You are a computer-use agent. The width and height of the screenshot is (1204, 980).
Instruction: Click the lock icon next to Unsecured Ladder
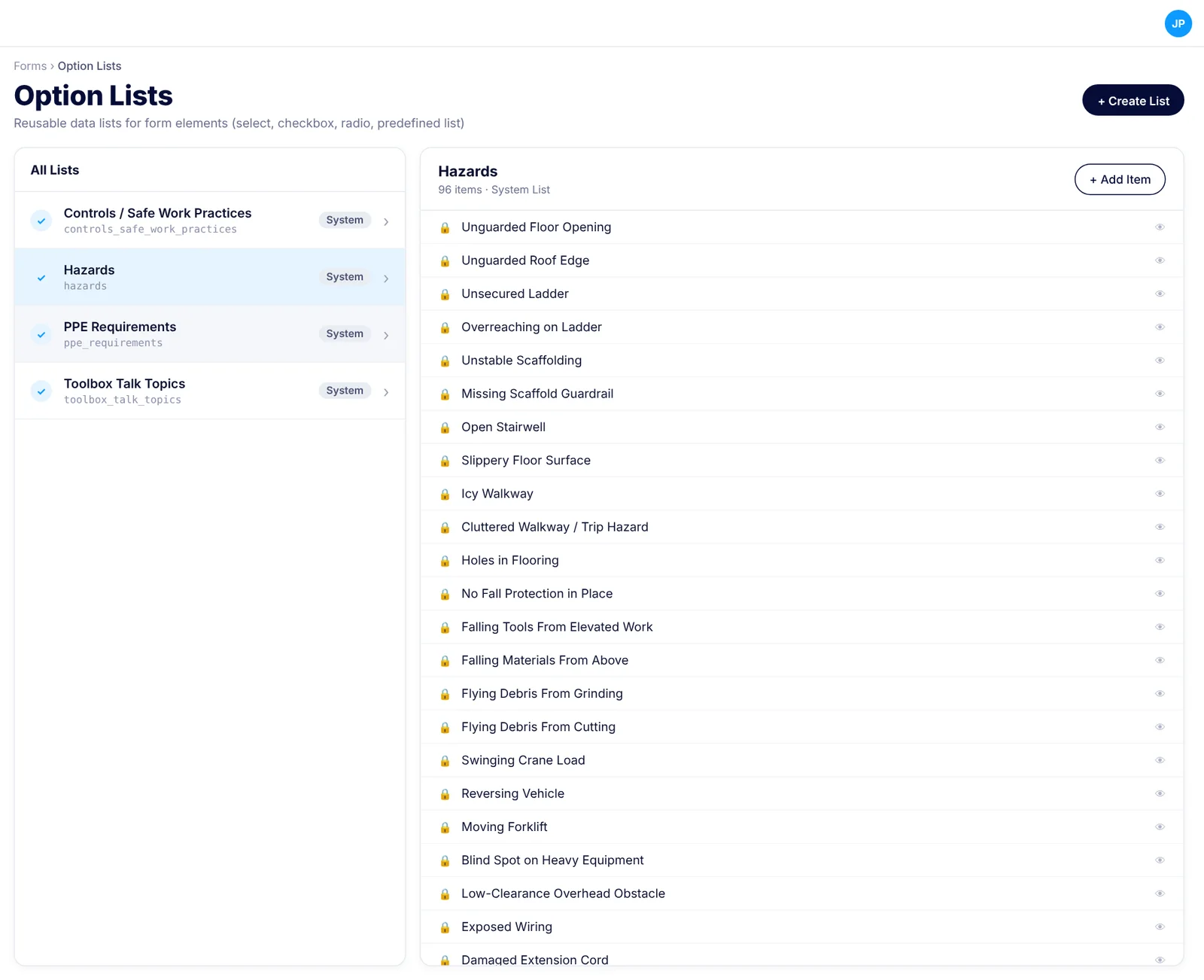pyautogui.click(x=445, y=294)
